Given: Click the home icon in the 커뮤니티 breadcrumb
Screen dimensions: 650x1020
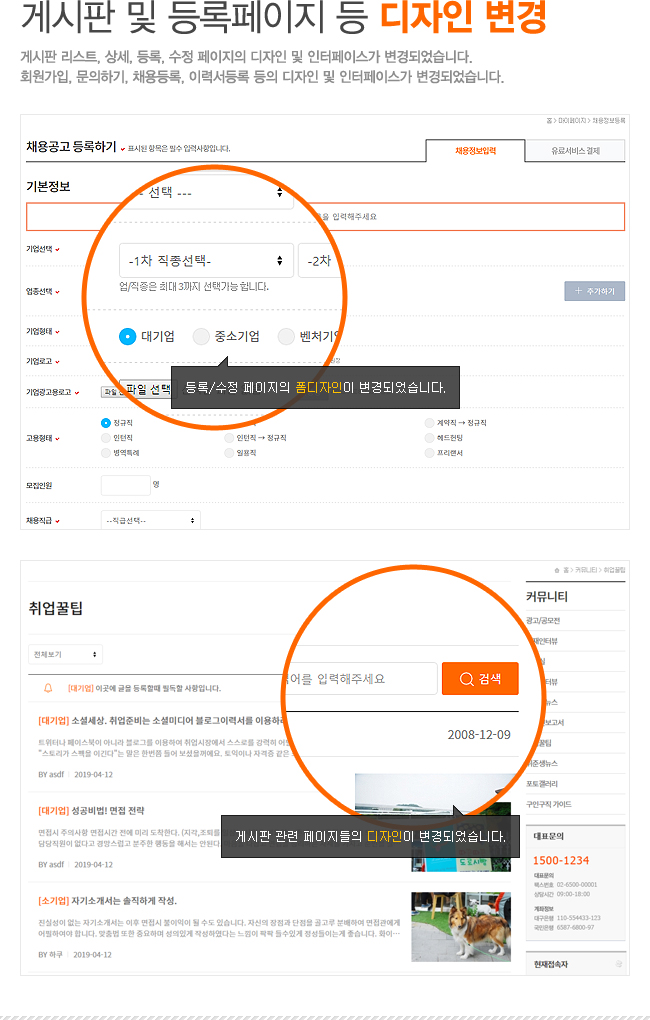Looking at the screenshot, I should tap(557, 570).
